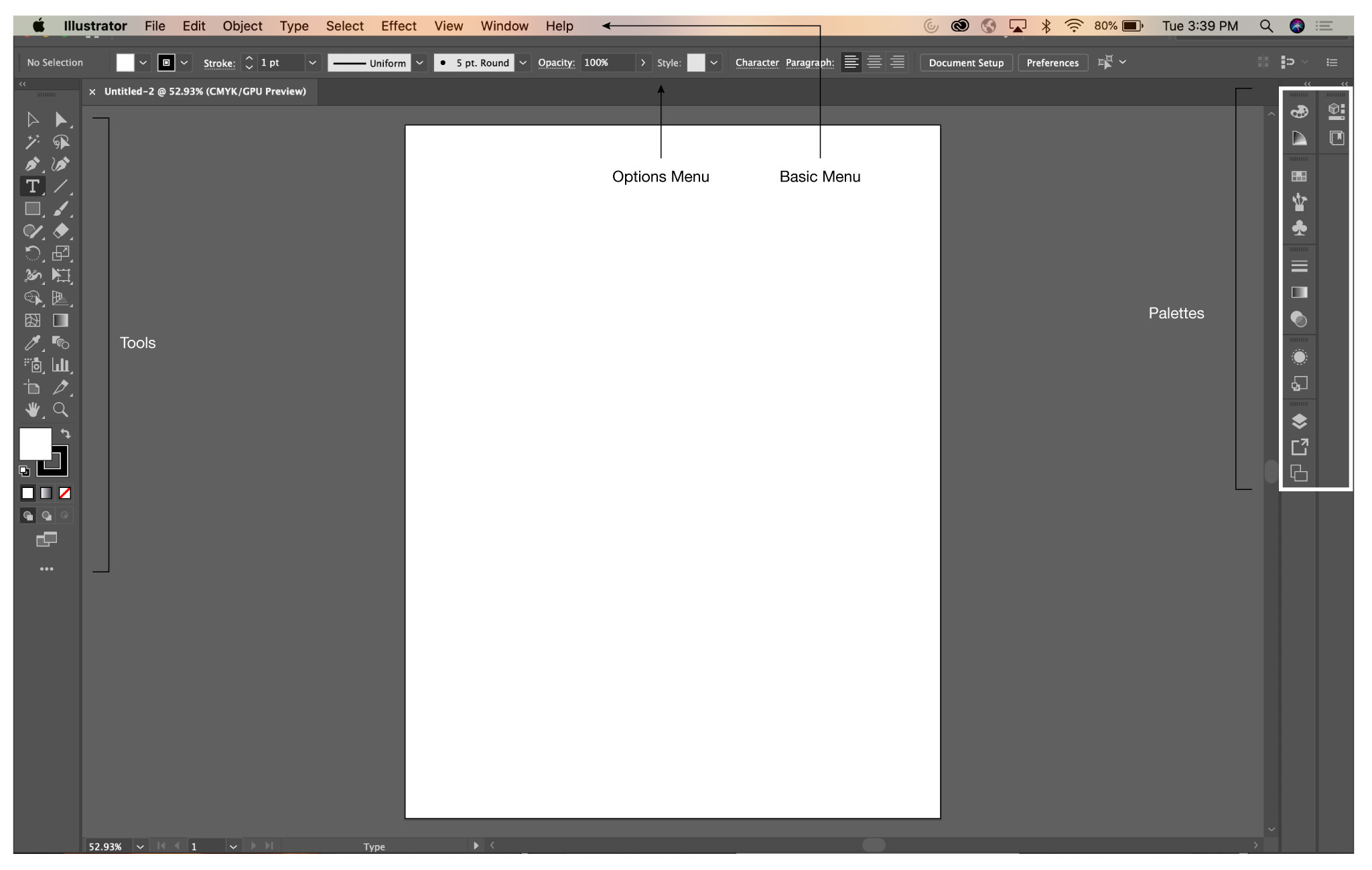1372x870 pixels.
Task: Toggle center paragraph alignment
Action: tap(874, 62)
